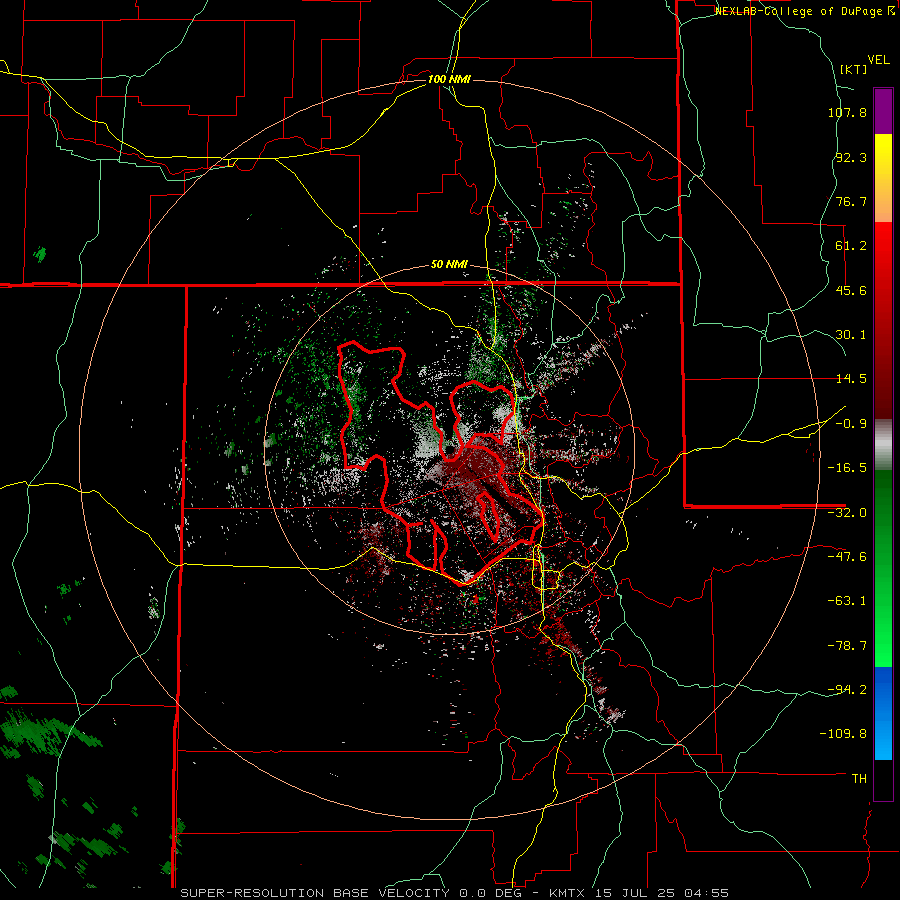Click the TH label in the legend
The height and width of the screenshot is (900, 900).
859,779
